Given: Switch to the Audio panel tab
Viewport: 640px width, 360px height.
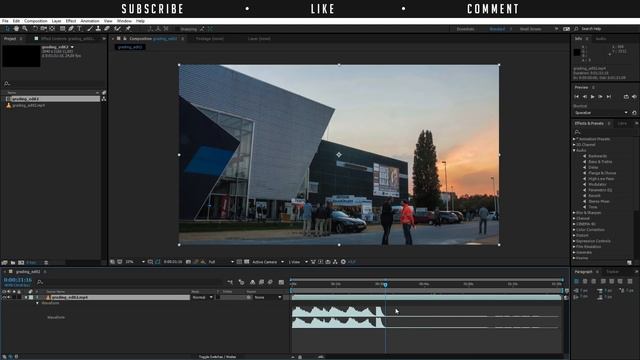Looking at the screenshot, I should coord(601,39).
